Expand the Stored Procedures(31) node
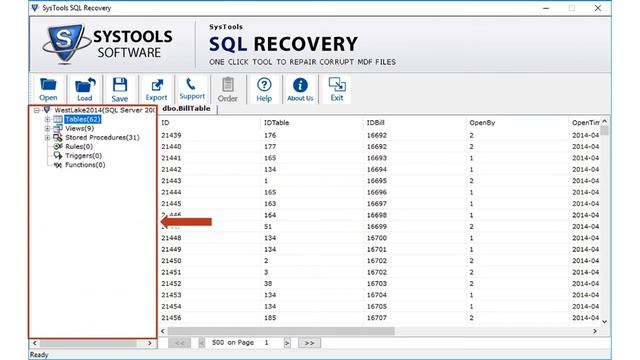Image resolution: width=640 pixels, height=360 pixels. pos(47,138)
